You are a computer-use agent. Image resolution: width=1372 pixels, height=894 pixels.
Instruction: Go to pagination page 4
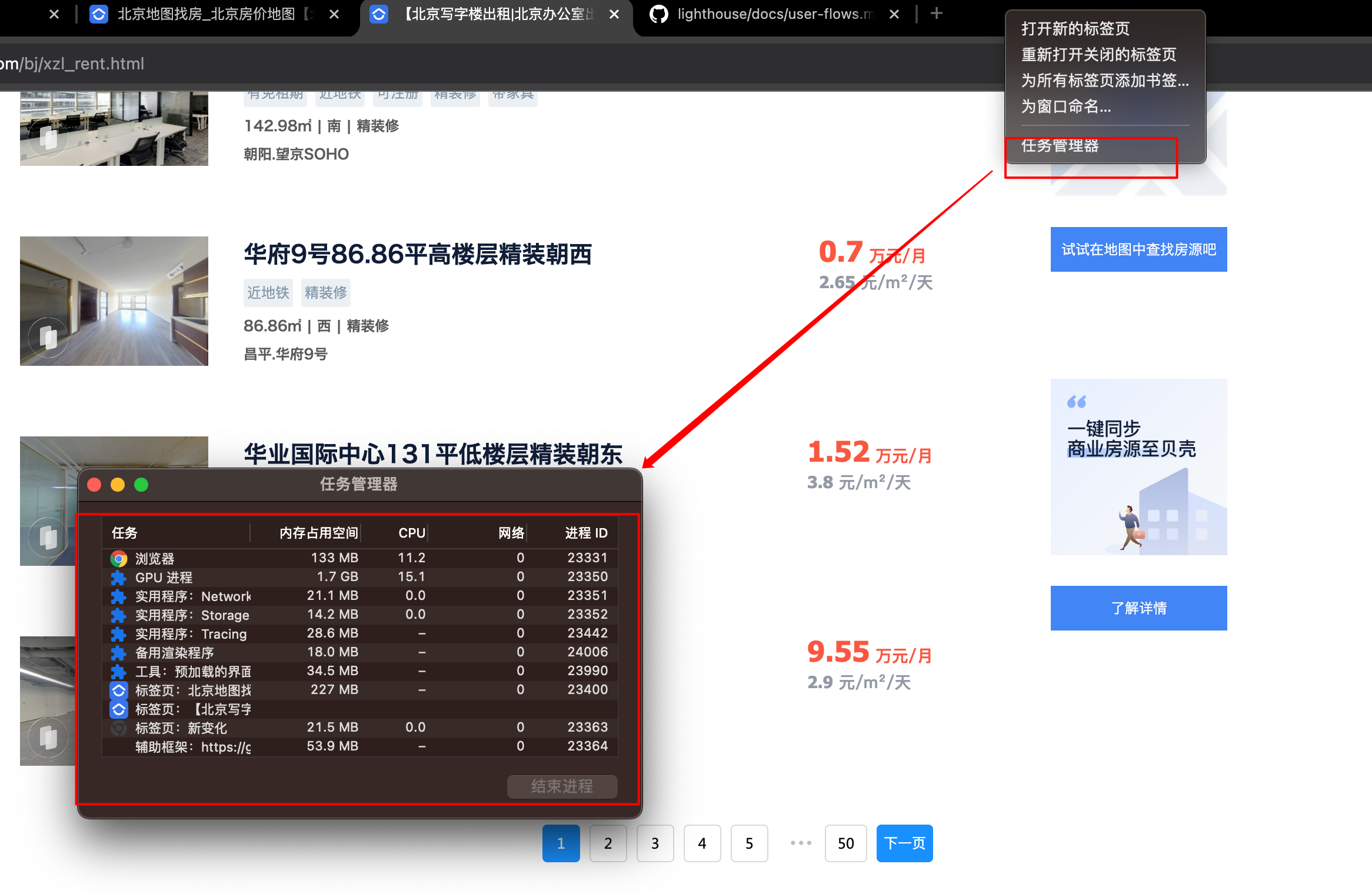tap(702, 843)
